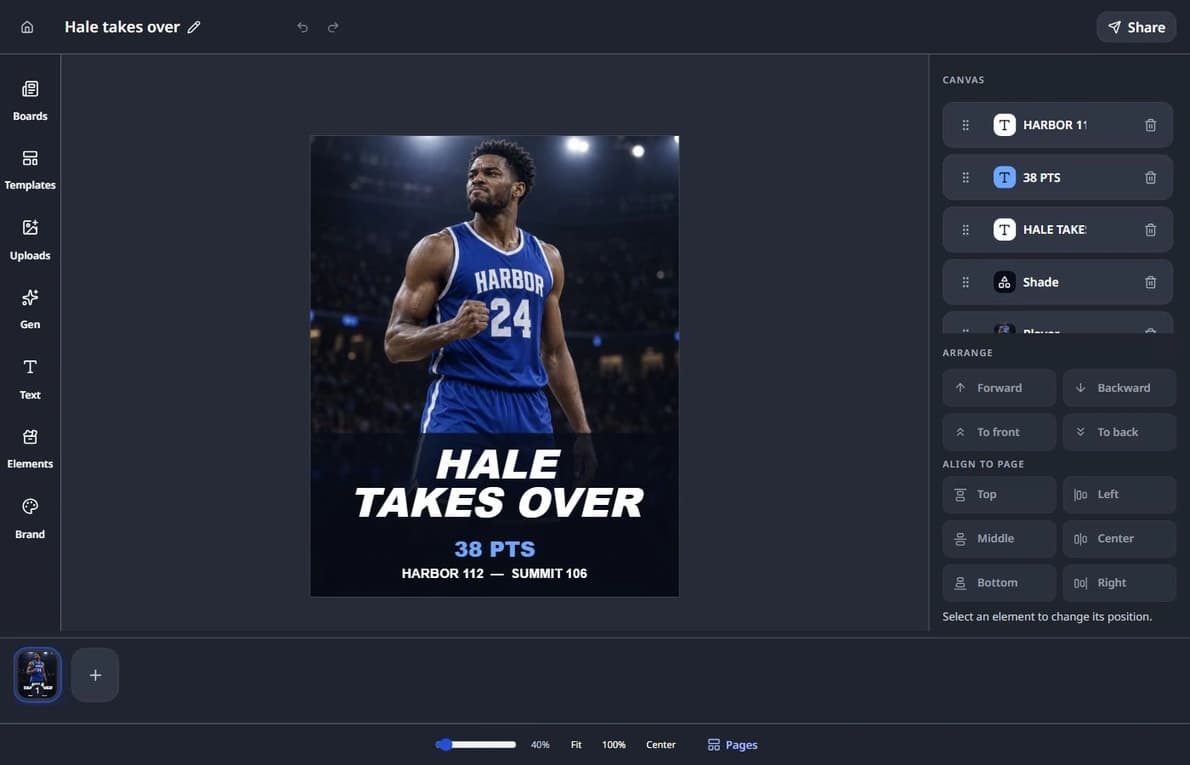Toggle the Pages strip

[732, 745]
